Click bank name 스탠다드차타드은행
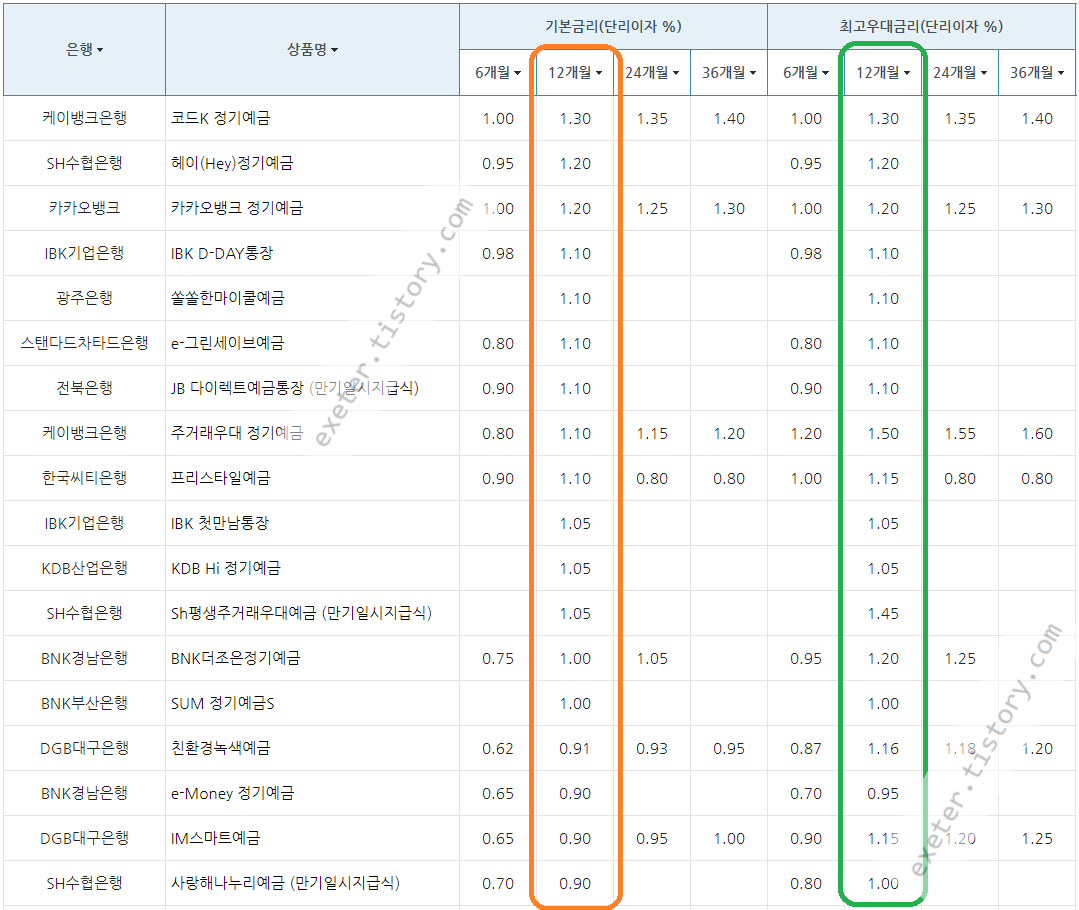Image resolution: width=1079 pixels, height=910 pixels. pos(84,343)
